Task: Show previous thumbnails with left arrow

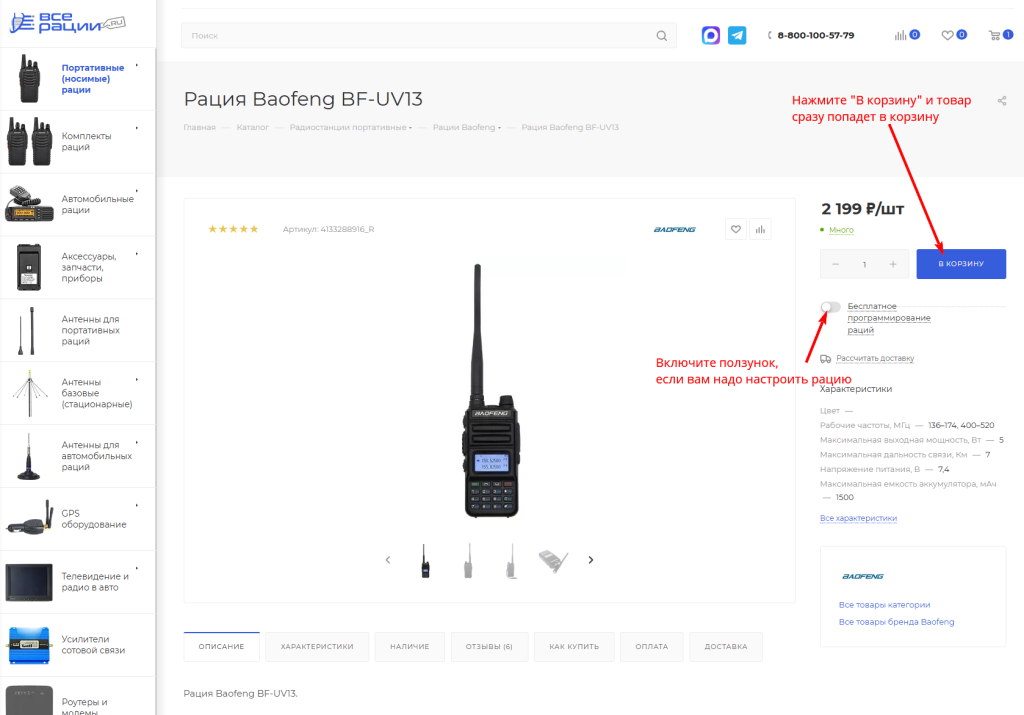Action: coord(388,560)
